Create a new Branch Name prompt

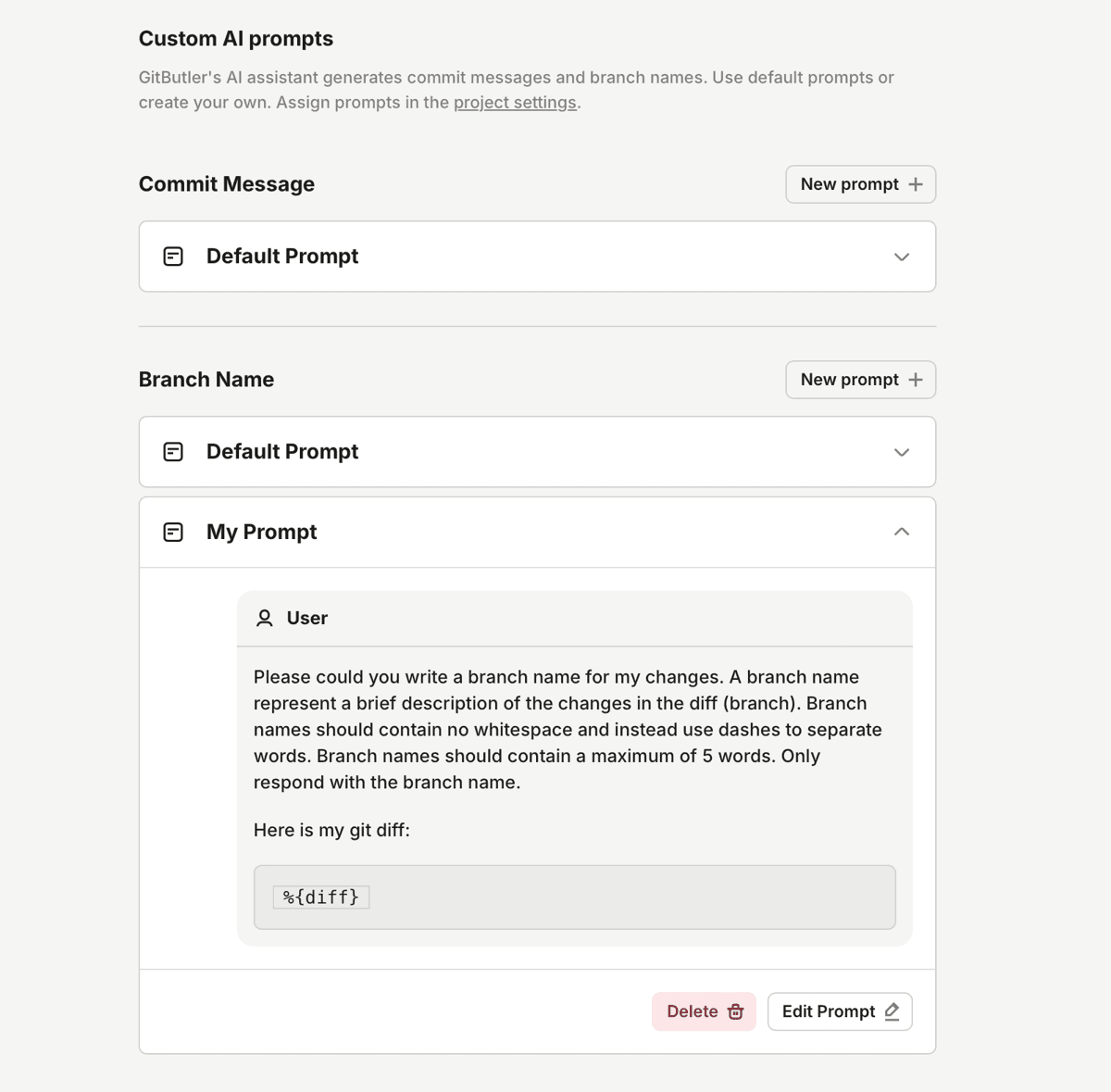pos(859,379)
